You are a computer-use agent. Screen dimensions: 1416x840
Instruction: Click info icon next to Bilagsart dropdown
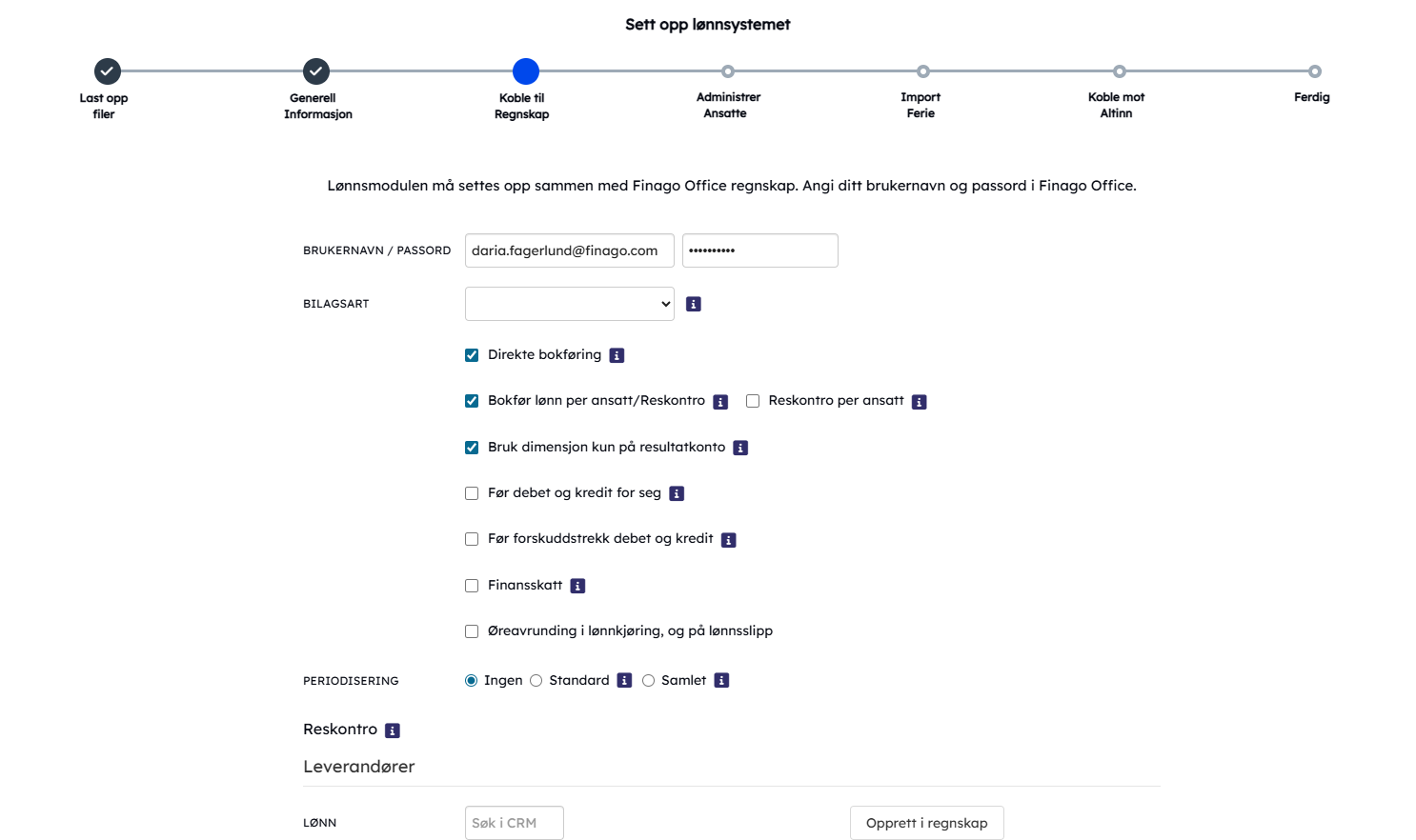click(x=694, y=304)
